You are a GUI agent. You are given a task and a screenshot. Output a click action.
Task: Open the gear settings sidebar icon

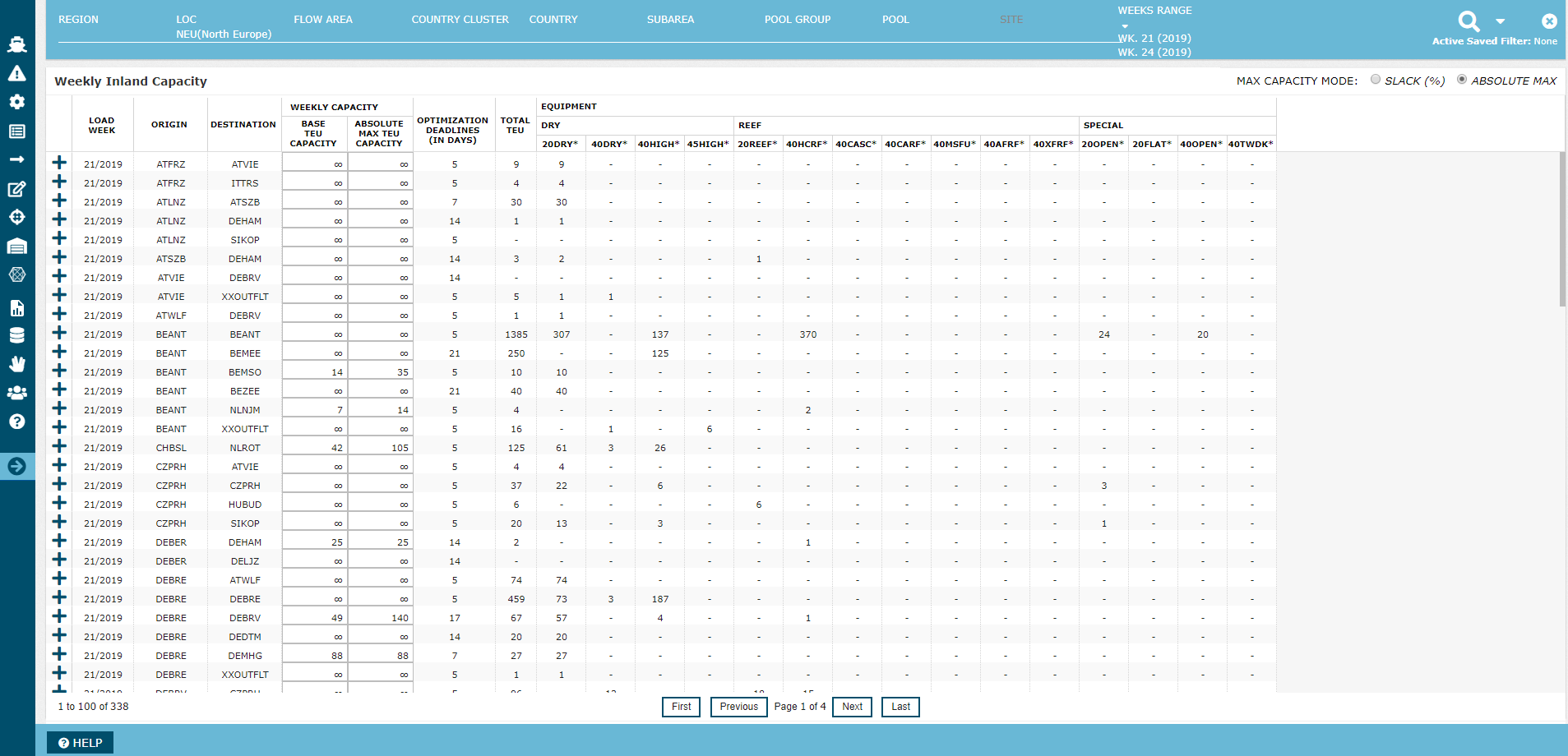[x=17, y=102]
